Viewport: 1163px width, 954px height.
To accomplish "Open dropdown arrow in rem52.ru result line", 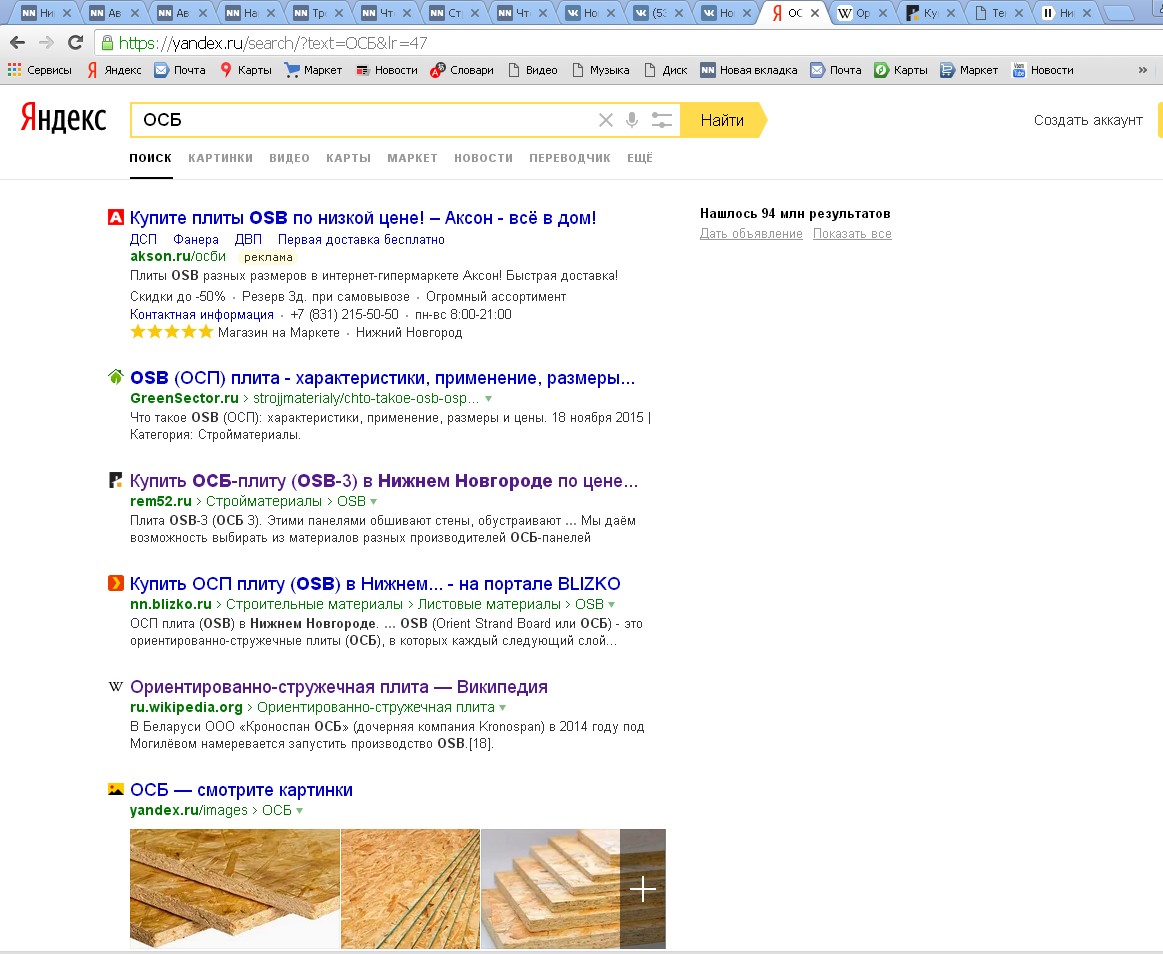I will pos(374,501).
